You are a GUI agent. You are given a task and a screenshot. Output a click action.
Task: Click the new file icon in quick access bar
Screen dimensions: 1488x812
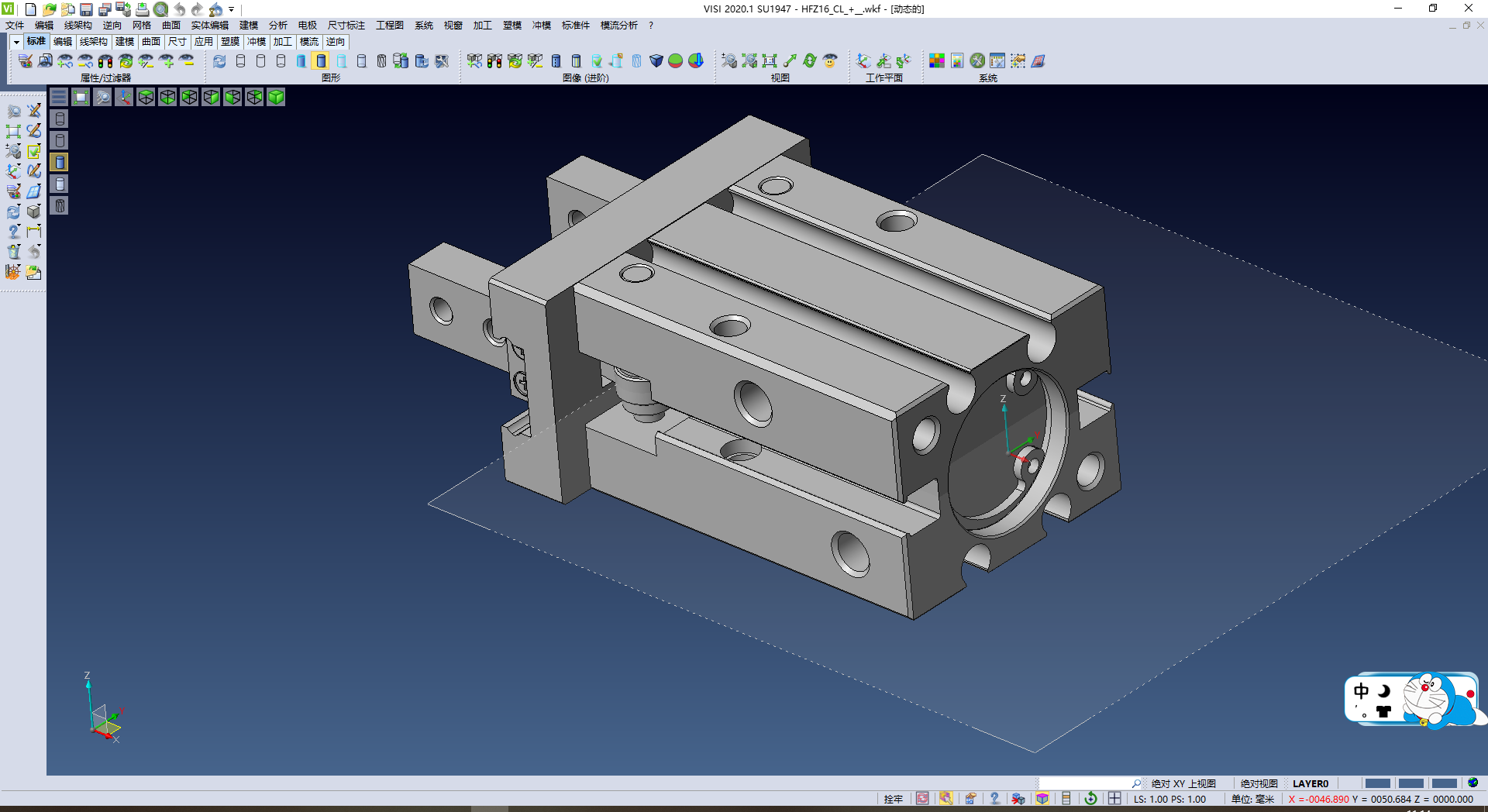(x=31, y=9)
